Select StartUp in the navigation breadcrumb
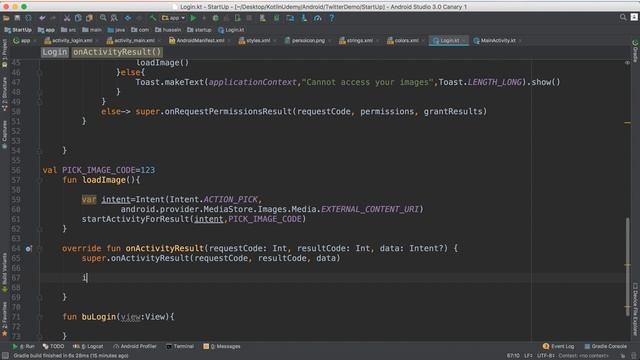This screenshot has height=360, width=640. (x=18, y=30)
